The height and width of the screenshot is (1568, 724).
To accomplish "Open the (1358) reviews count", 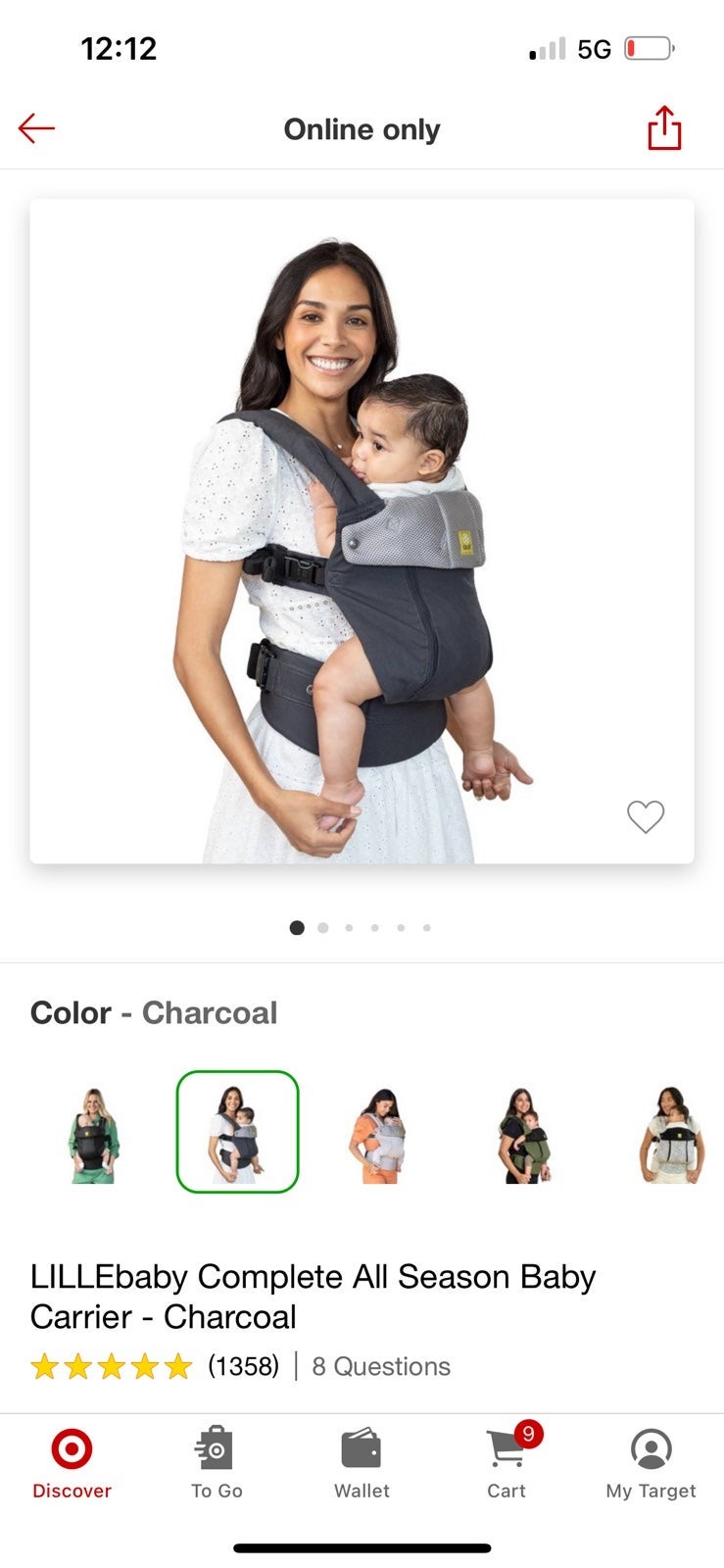I will 243,1366.
